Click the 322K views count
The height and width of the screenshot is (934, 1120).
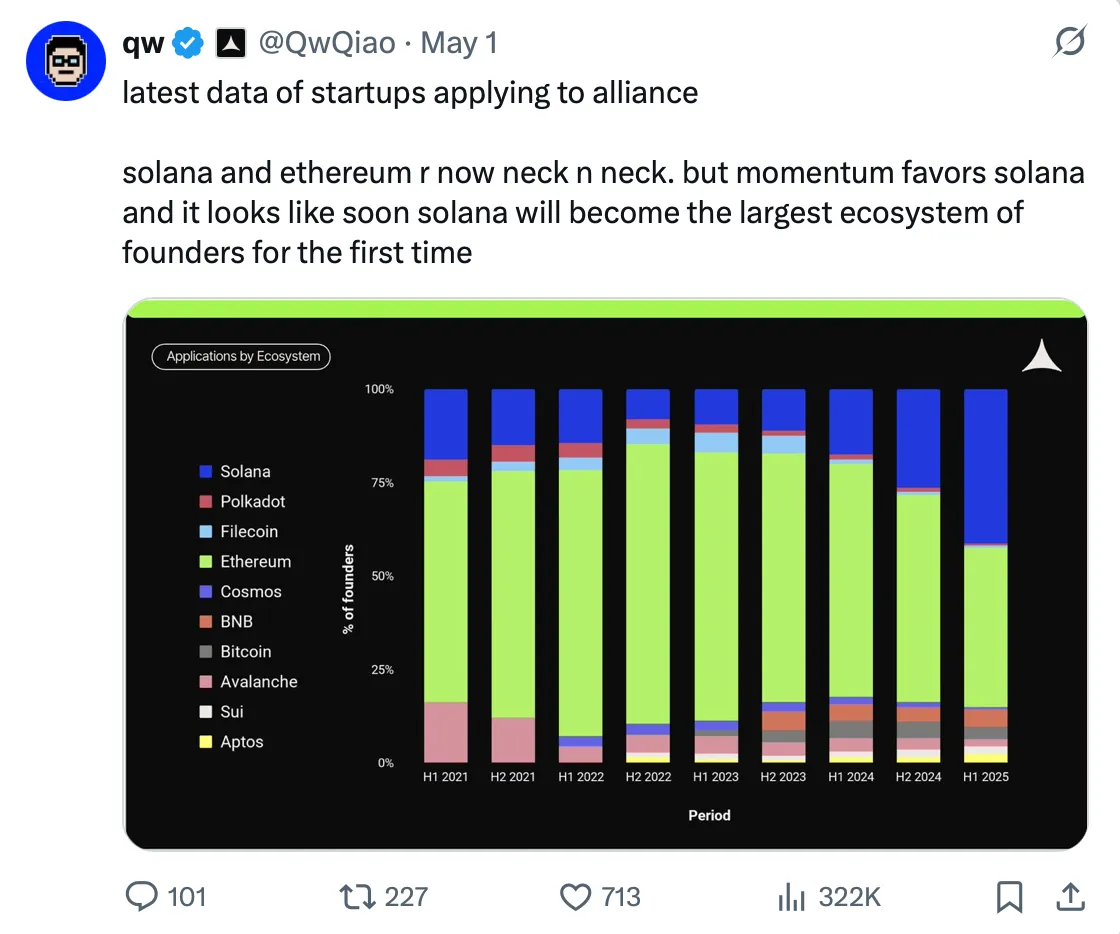coord(848,897)
